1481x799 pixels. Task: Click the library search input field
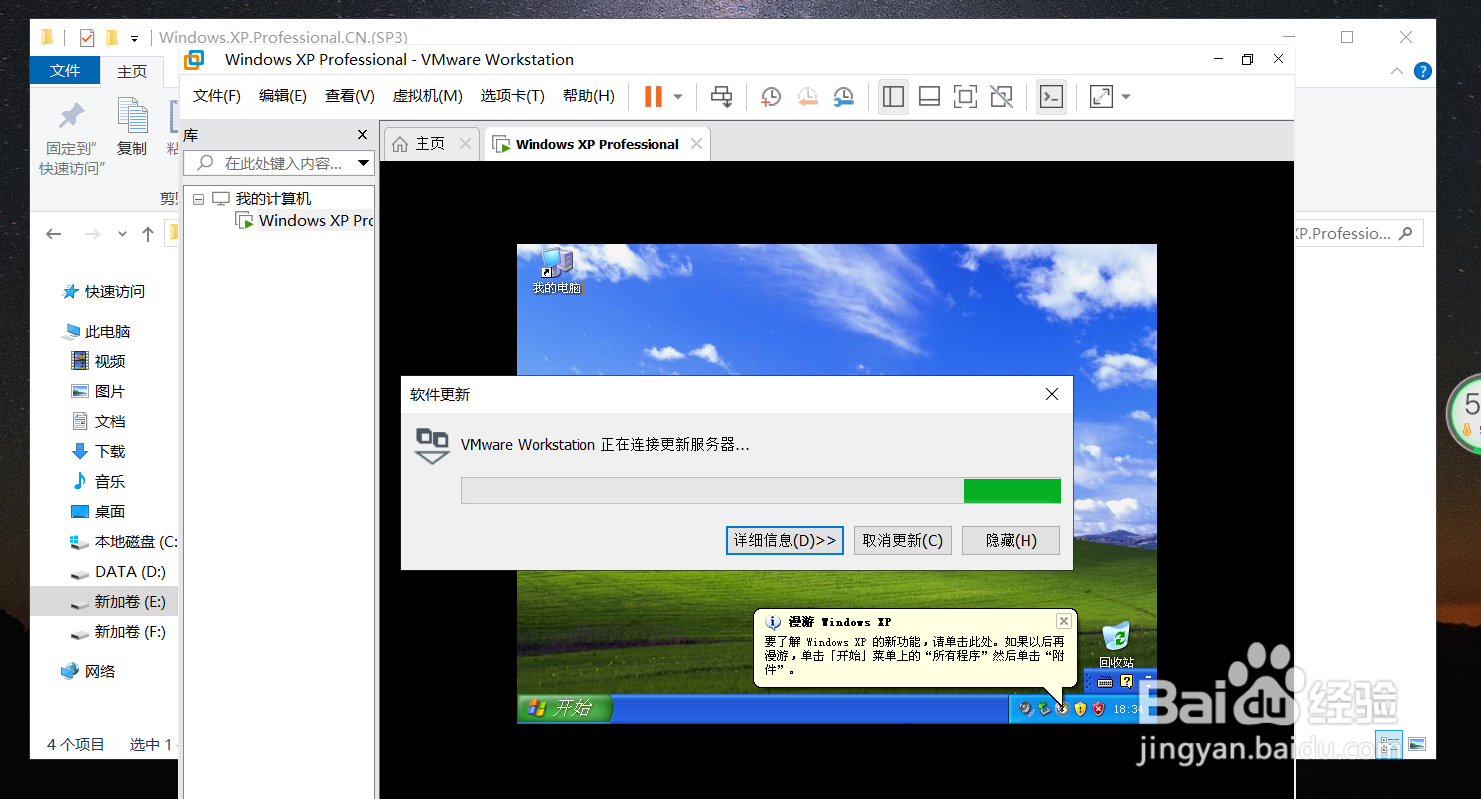click(x=270, y=163)
